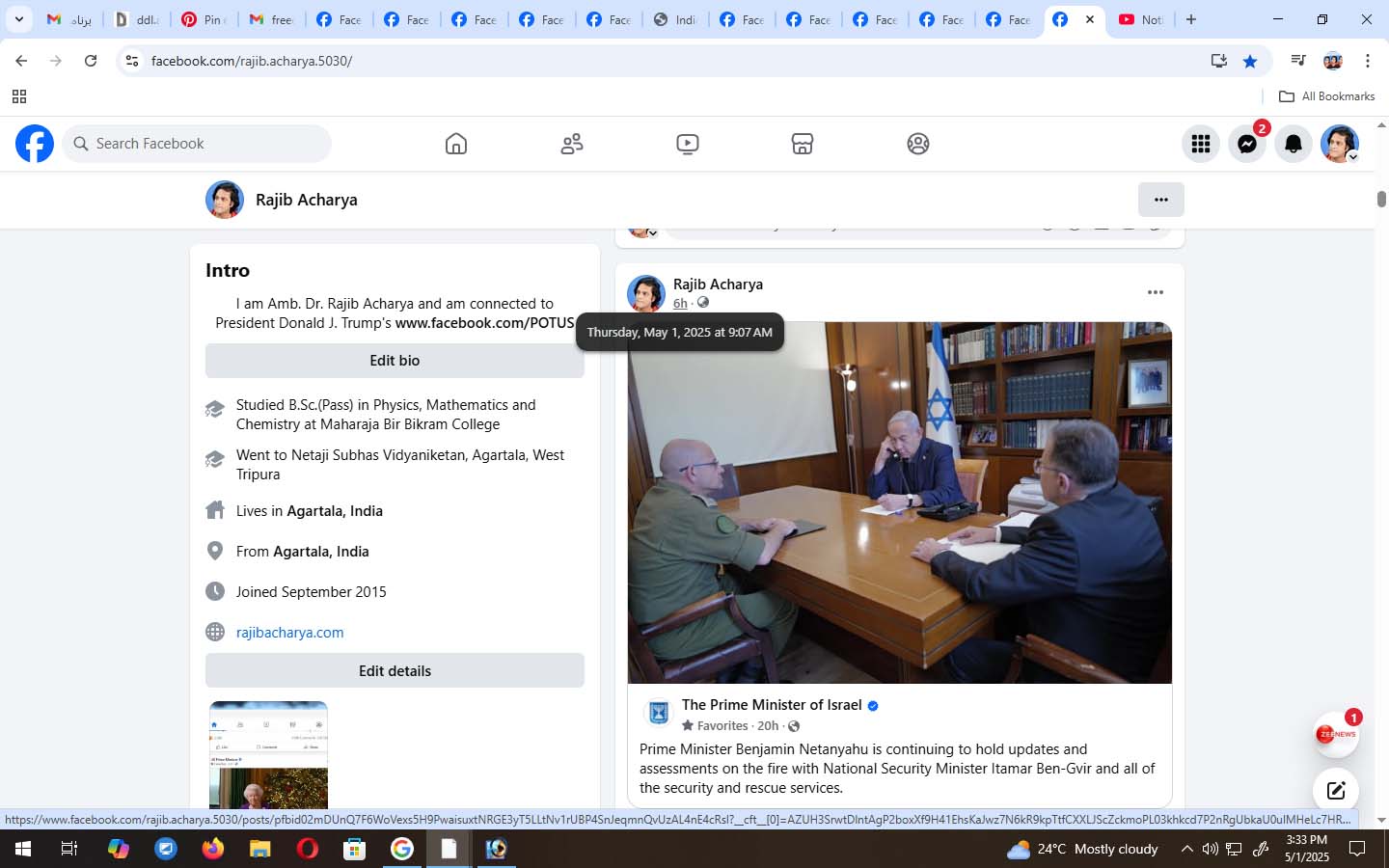This screenshot has width=1389, height=868.
Task: Open The Prime Minister of Israel page
Action: (772, 705)
